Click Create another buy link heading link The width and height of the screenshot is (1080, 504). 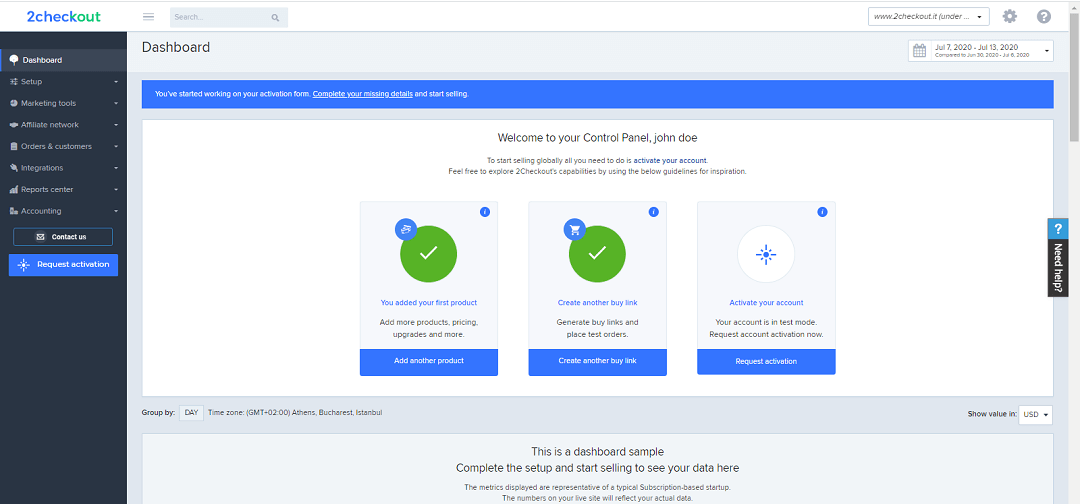[597, 302]
